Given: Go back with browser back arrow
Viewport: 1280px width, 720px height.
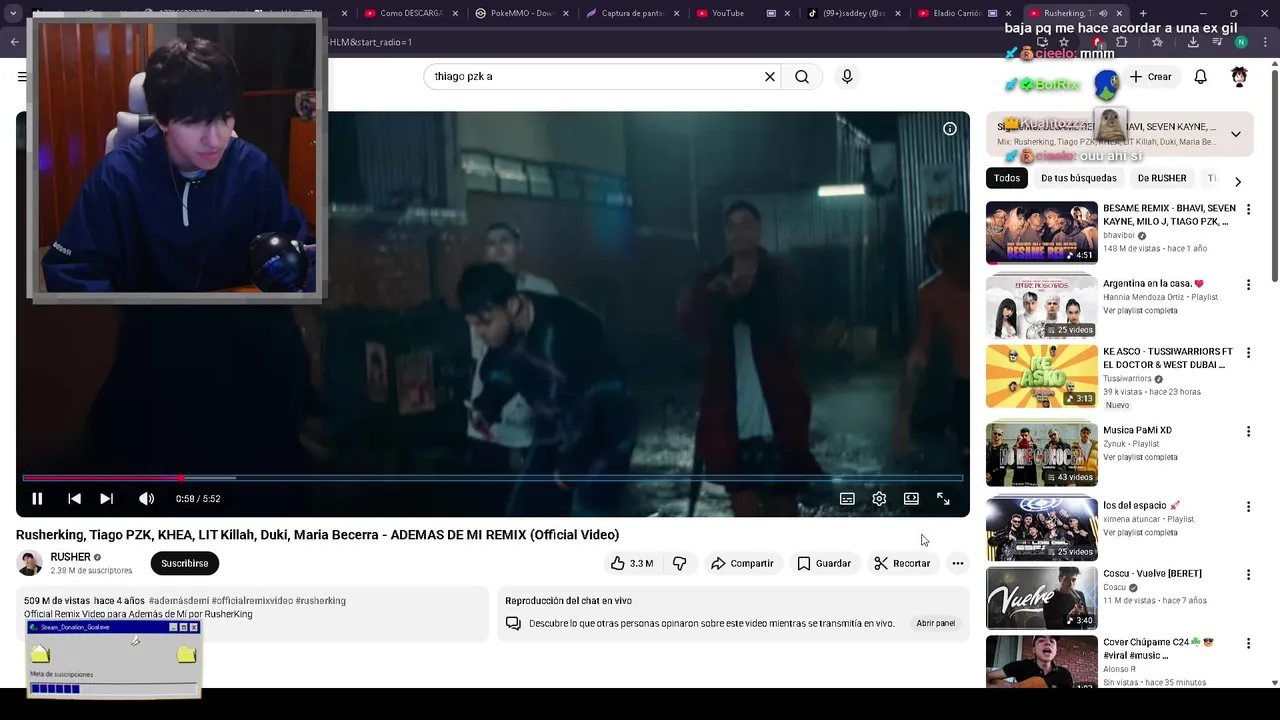Looking at the screenshot, I should (x=15, y=42).
